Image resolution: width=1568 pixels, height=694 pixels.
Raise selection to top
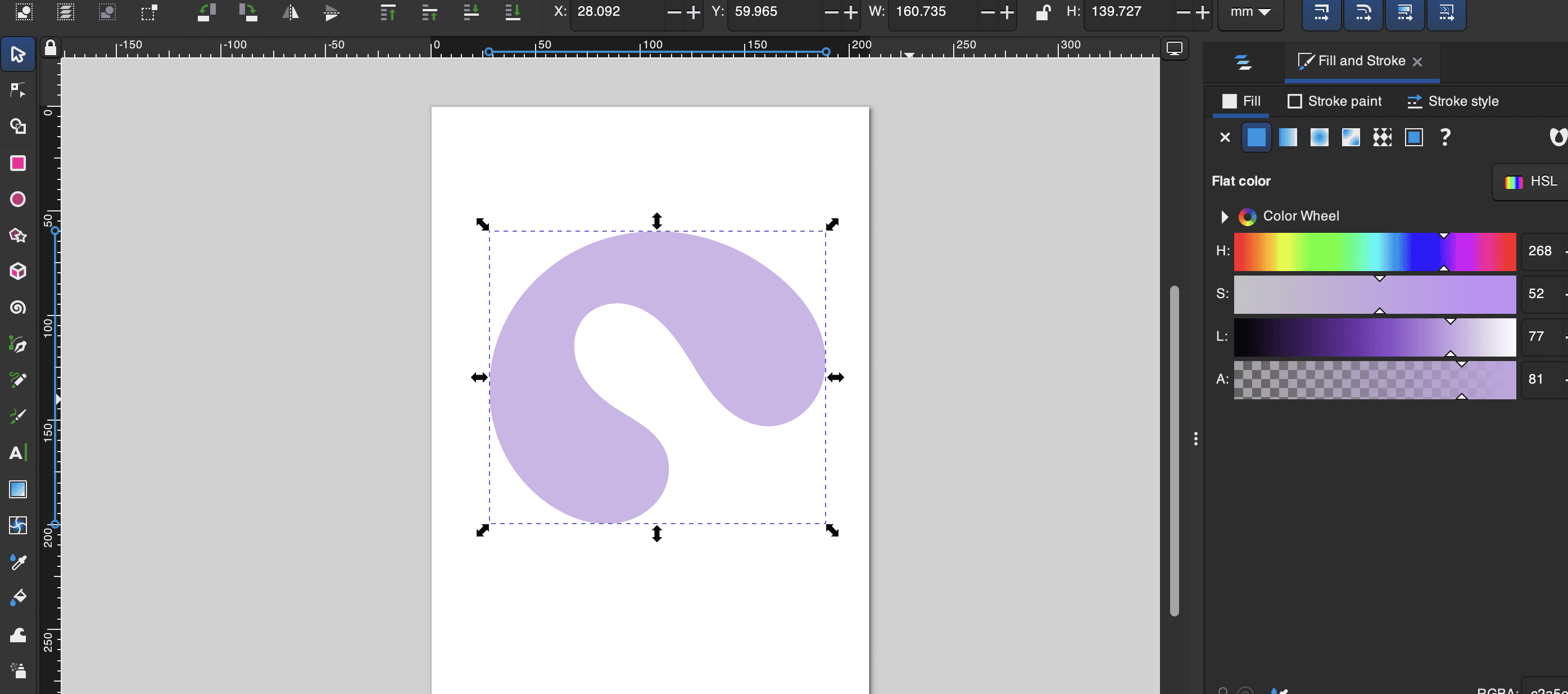click(388, 12)
